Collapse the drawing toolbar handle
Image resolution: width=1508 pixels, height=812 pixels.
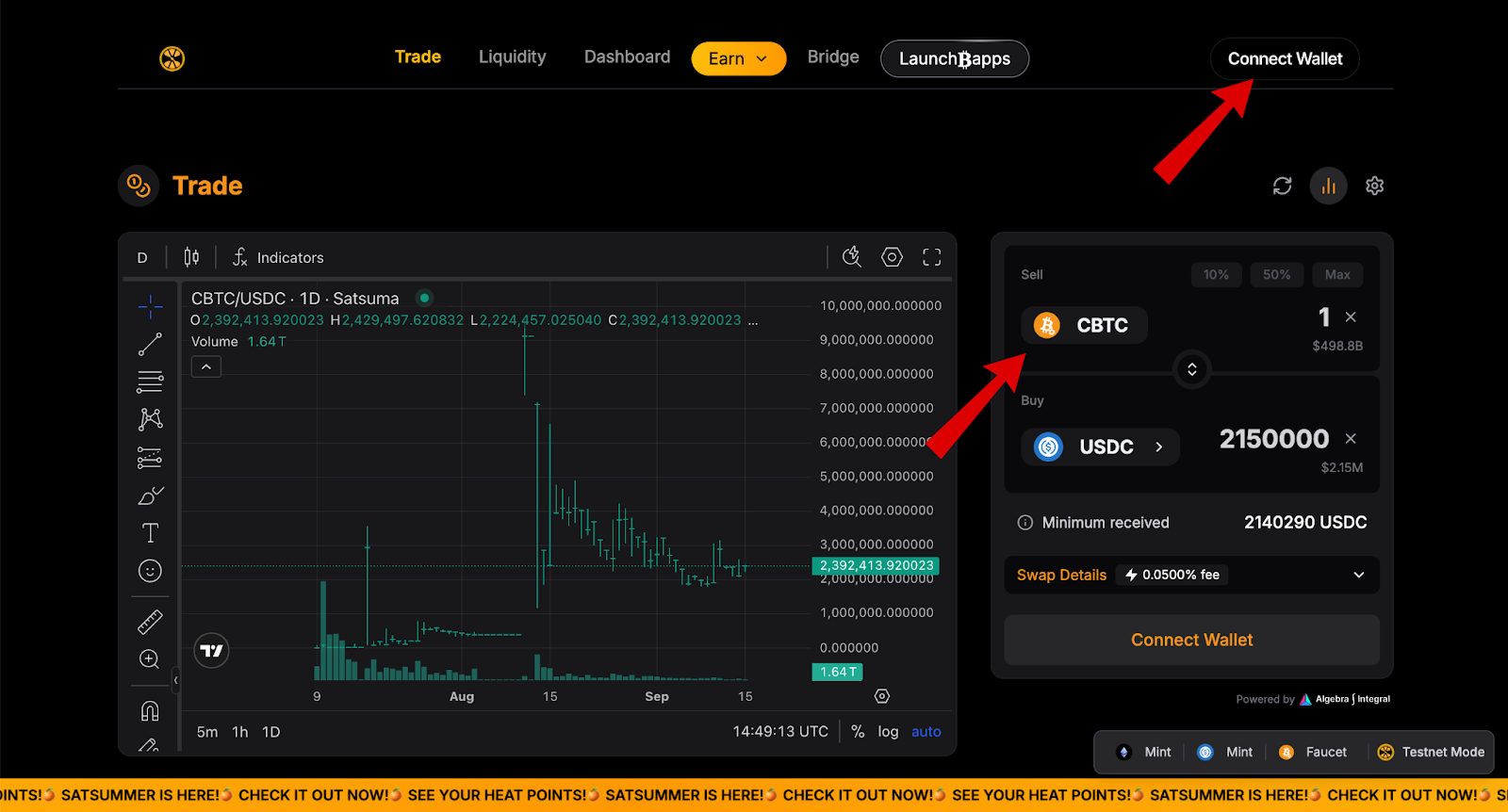point(175,679)
